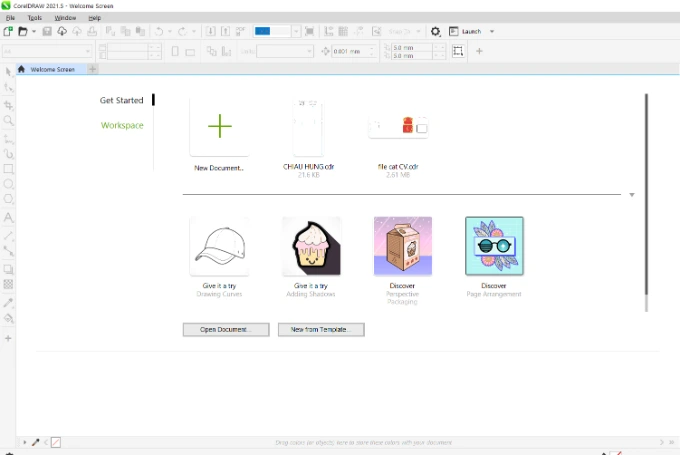This screenshot has height=455, width=680.
Task: Open the Help menu
Action: [95, 18]
